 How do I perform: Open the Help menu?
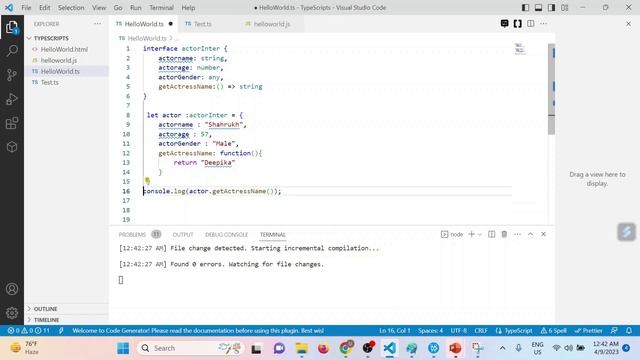[x=188, y=8]
